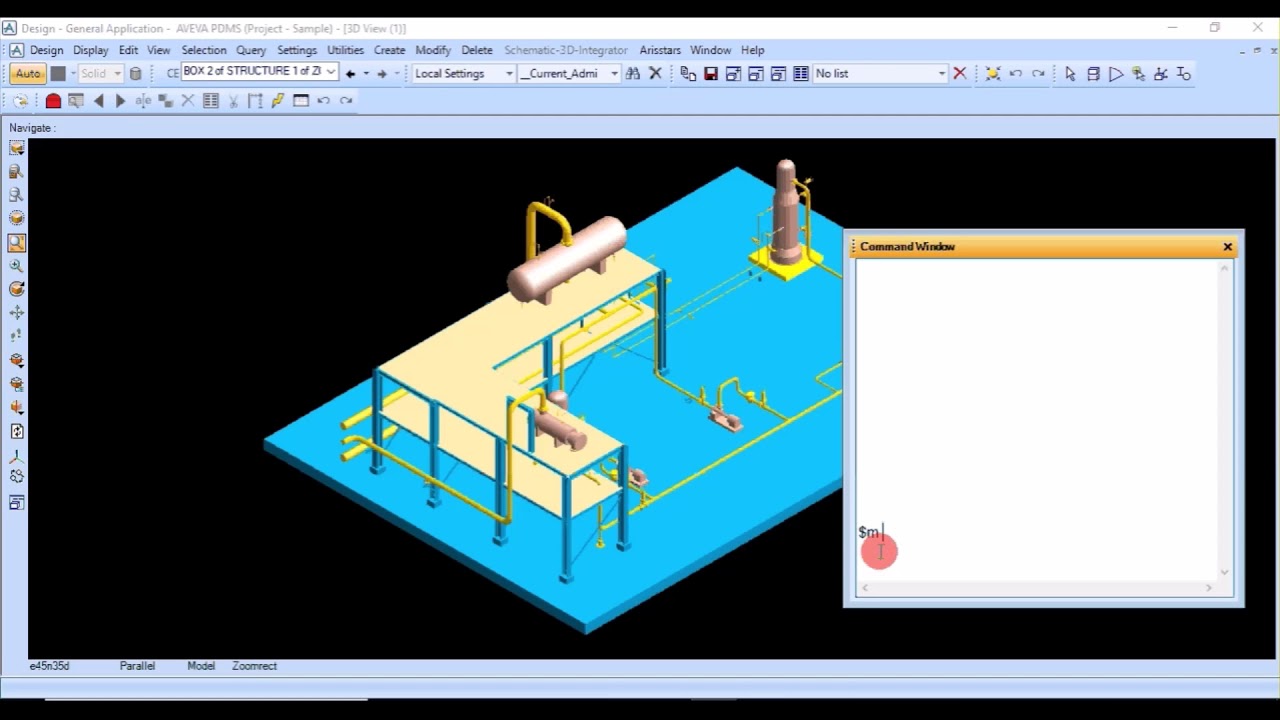Image resolution: width=1280 pixels, height=720 pixels.
Task: Activate the highlighted zoom rectangle tool
Action: (17, 243)
